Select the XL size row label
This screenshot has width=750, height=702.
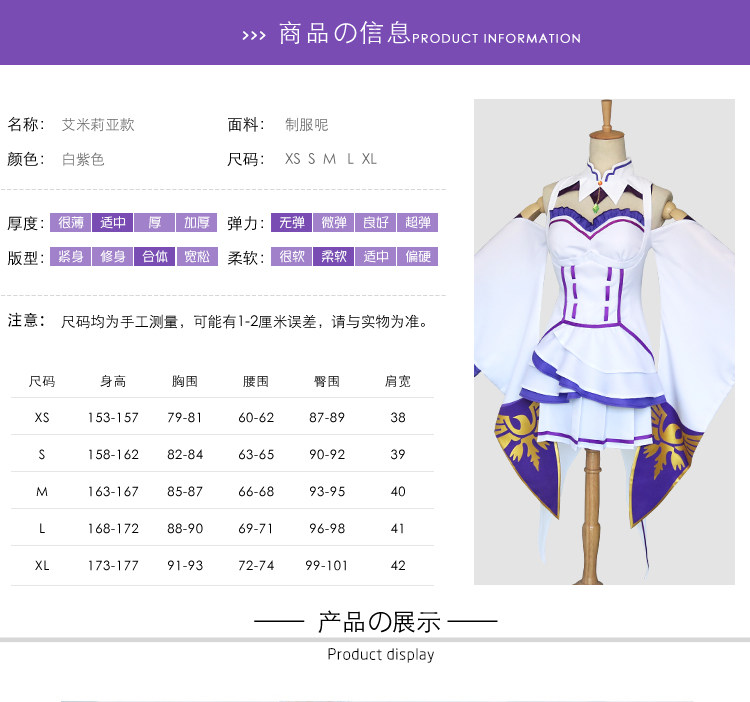pos(42,566)
